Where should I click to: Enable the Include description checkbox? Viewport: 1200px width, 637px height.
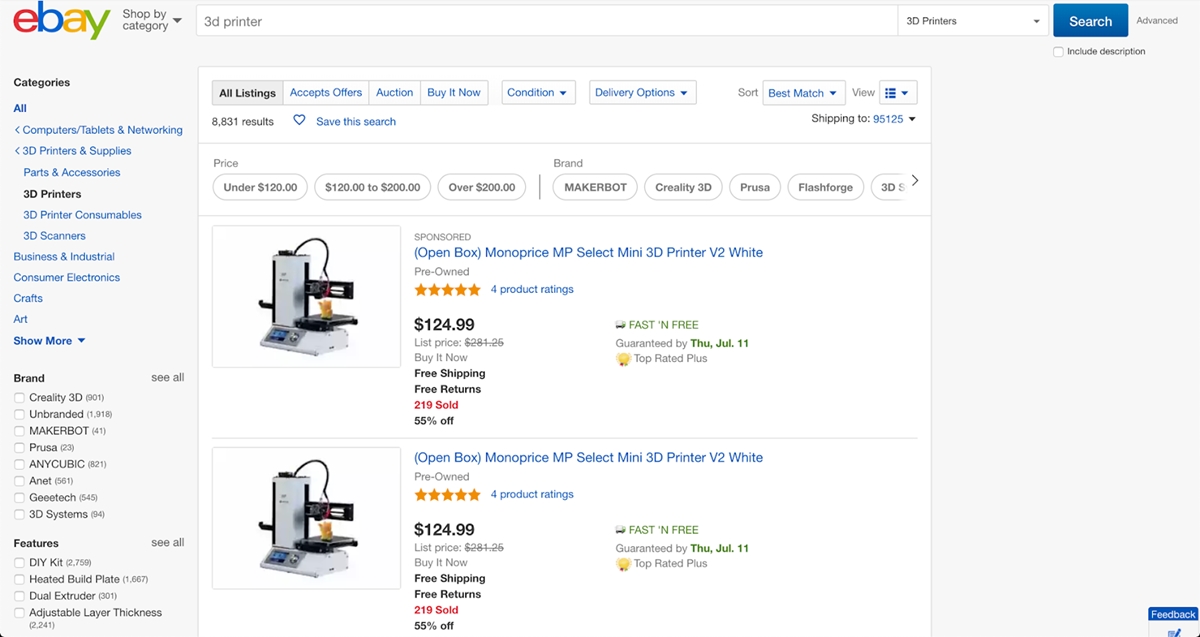1058,51
